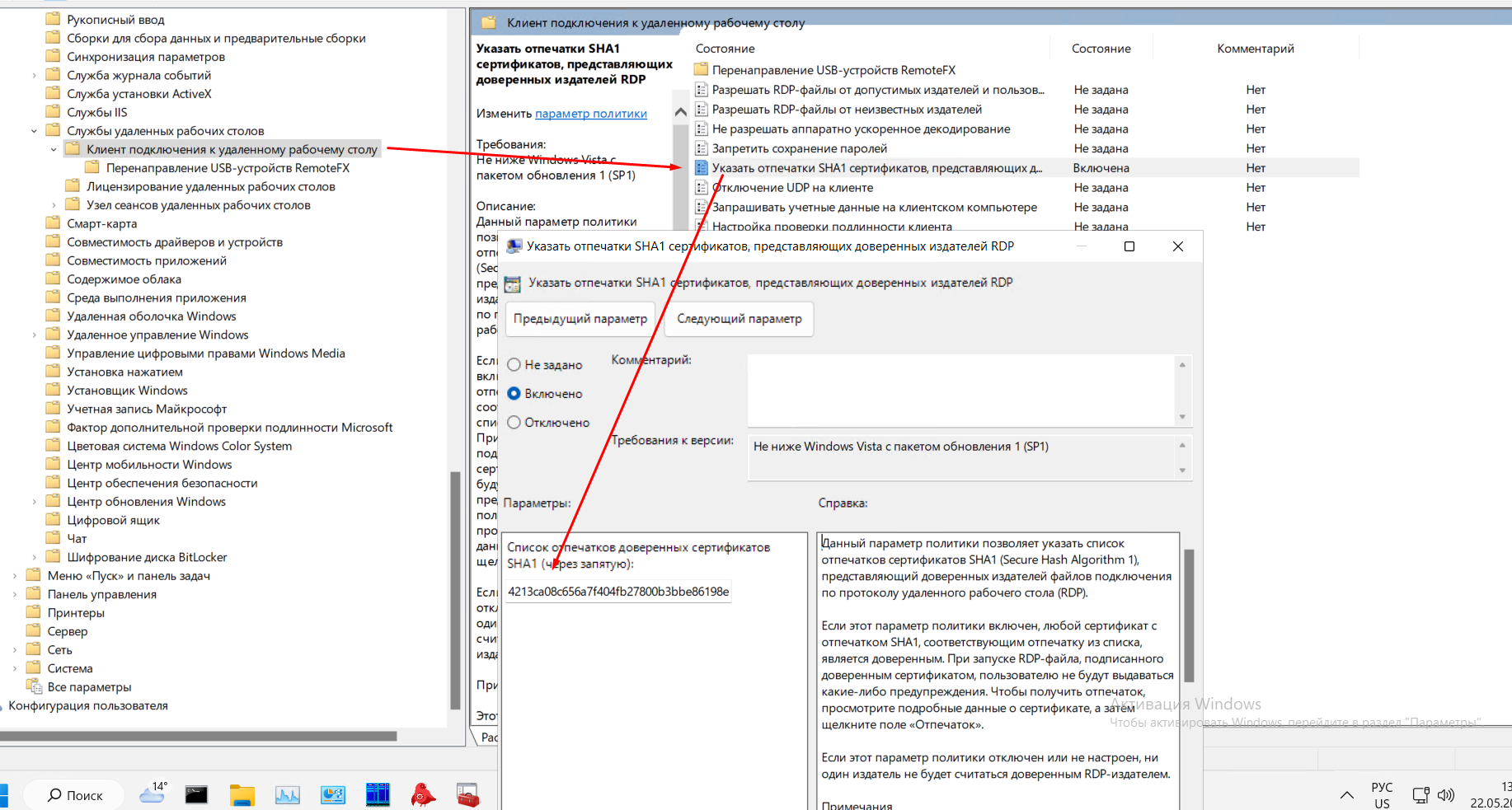The width and height of the screenshot is (1512, 810).
Task: Open the «параметр политики» link
Action: click(591, 114)
